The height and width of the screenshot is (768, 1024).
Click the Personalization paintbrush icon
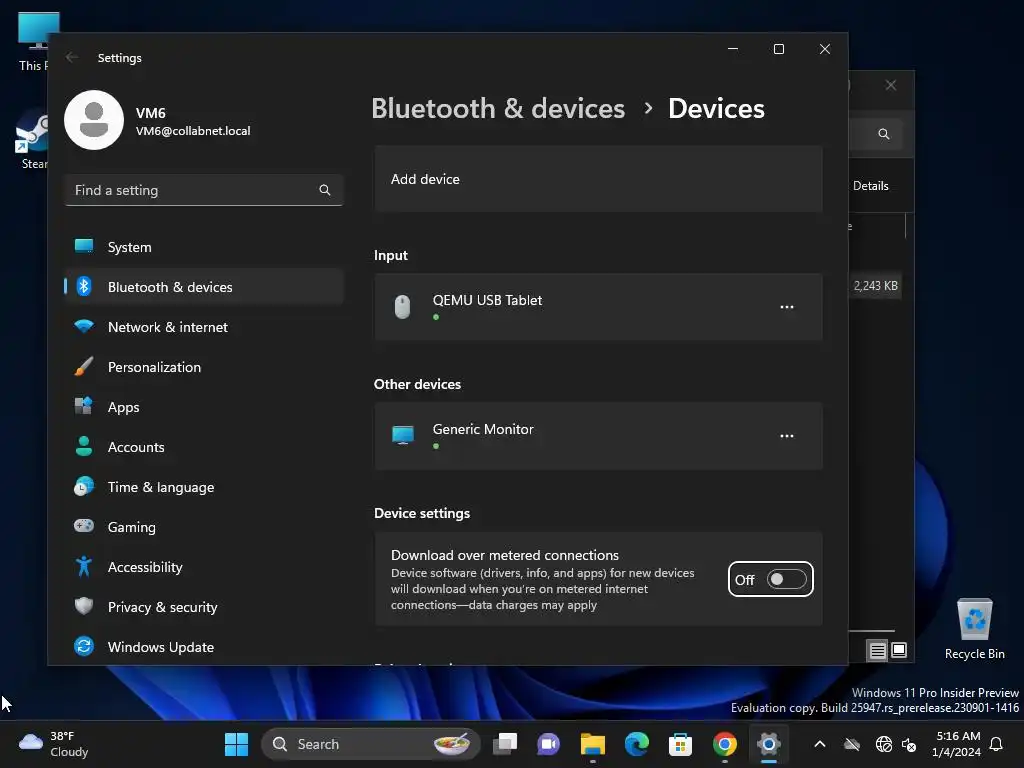click(84, 366)
